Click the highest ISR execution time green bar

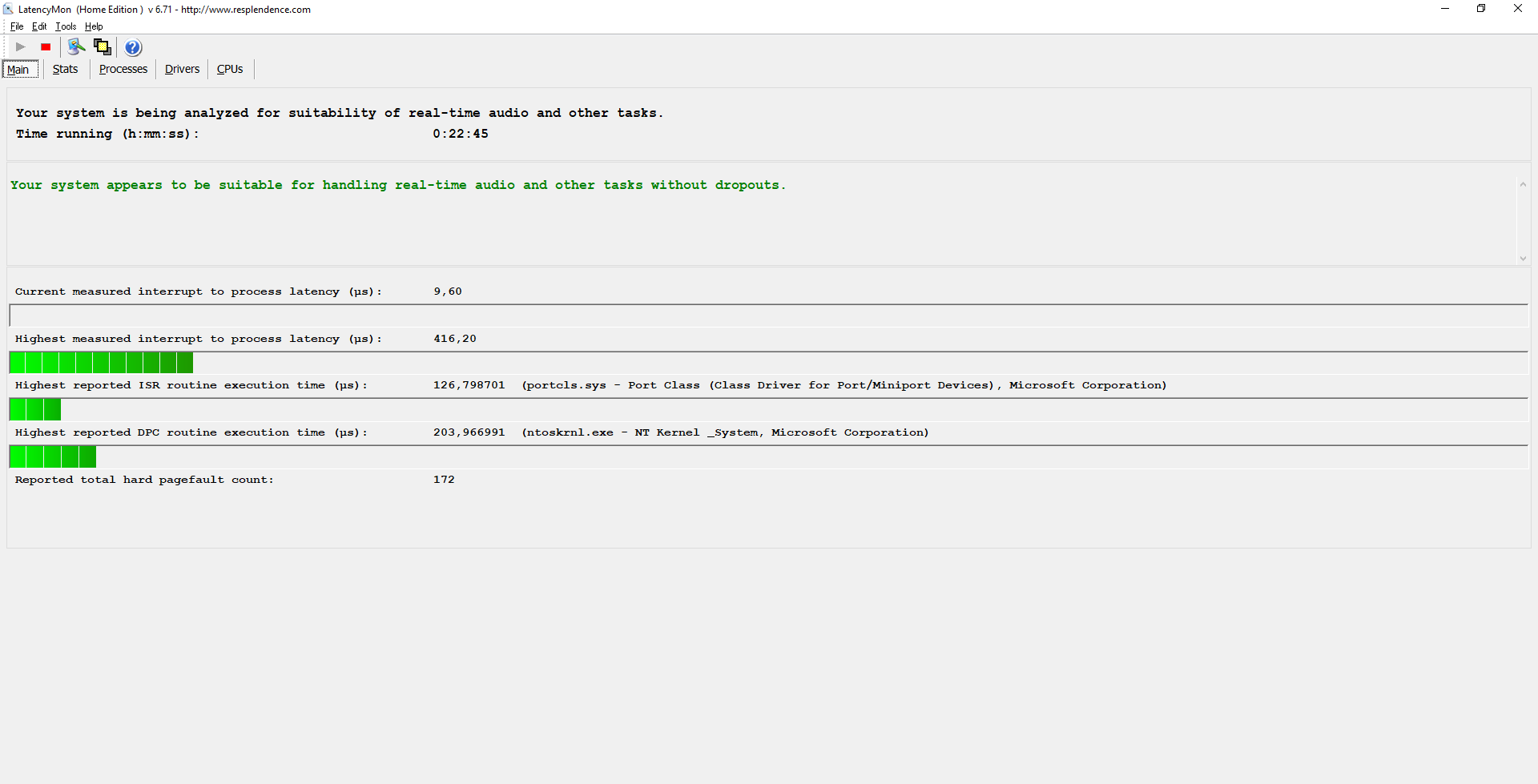[35, 410]
